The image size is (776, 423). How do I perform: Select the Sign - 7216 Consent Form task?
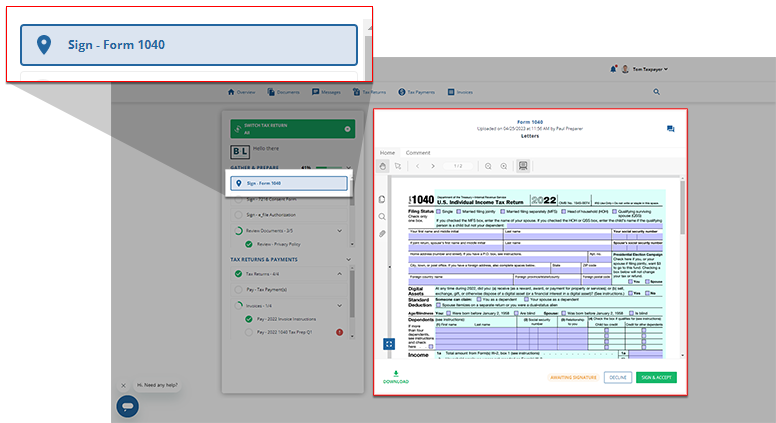289,199
